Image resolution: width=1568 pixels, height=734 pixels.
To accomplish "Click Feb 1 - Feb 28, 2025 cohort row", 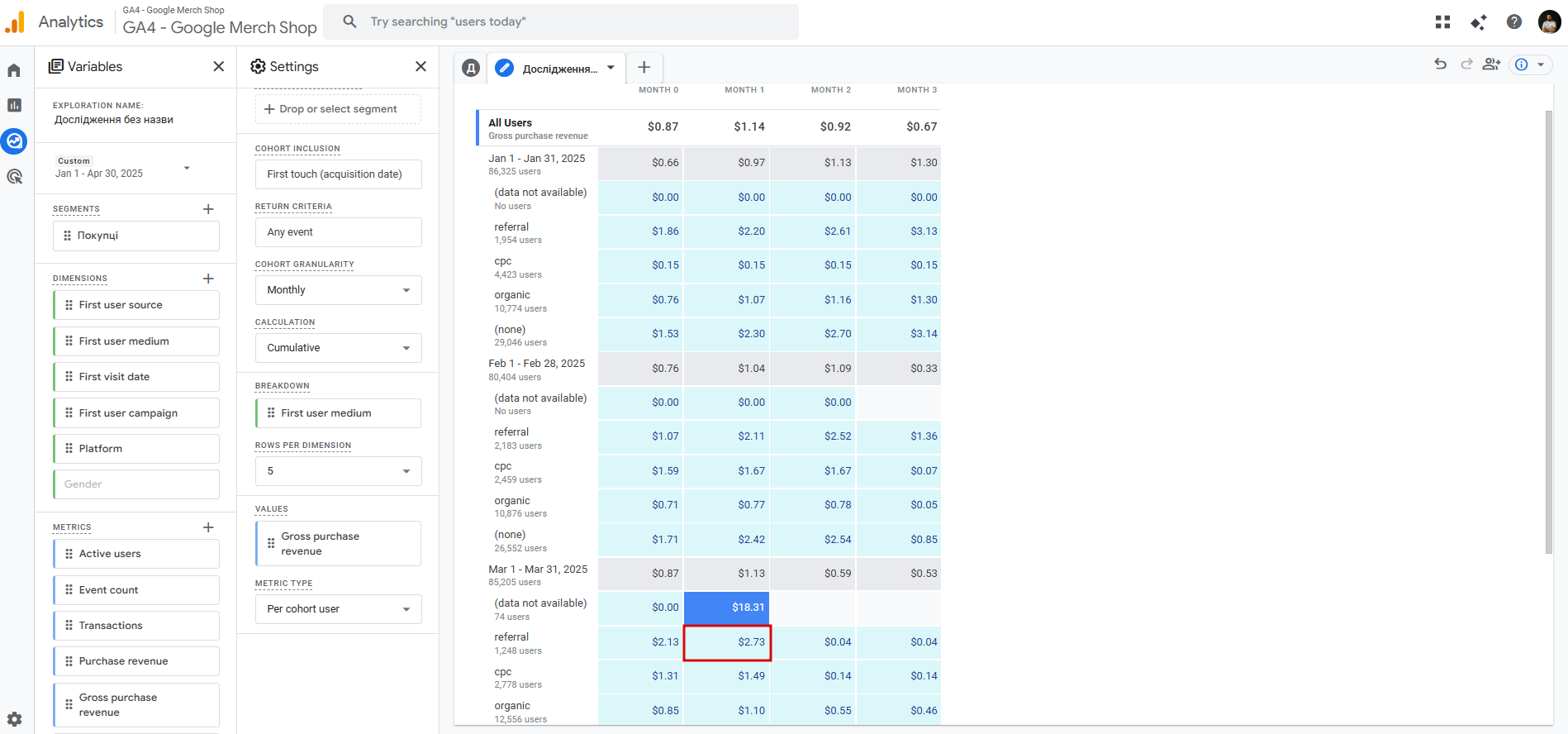I will pyautogui.click(x=537, y=369).
